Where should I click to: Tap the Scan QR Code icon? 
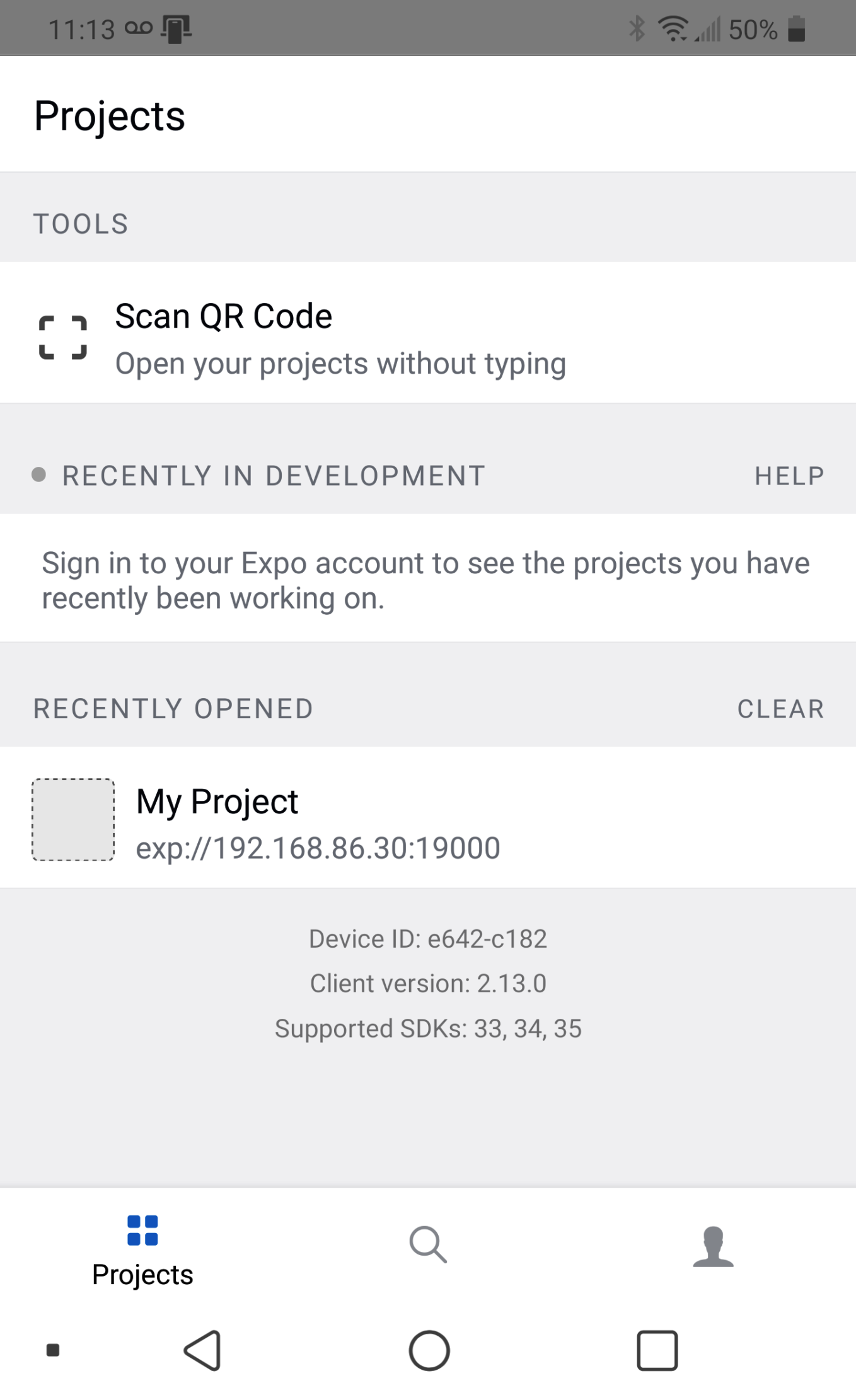click(63, 338)
